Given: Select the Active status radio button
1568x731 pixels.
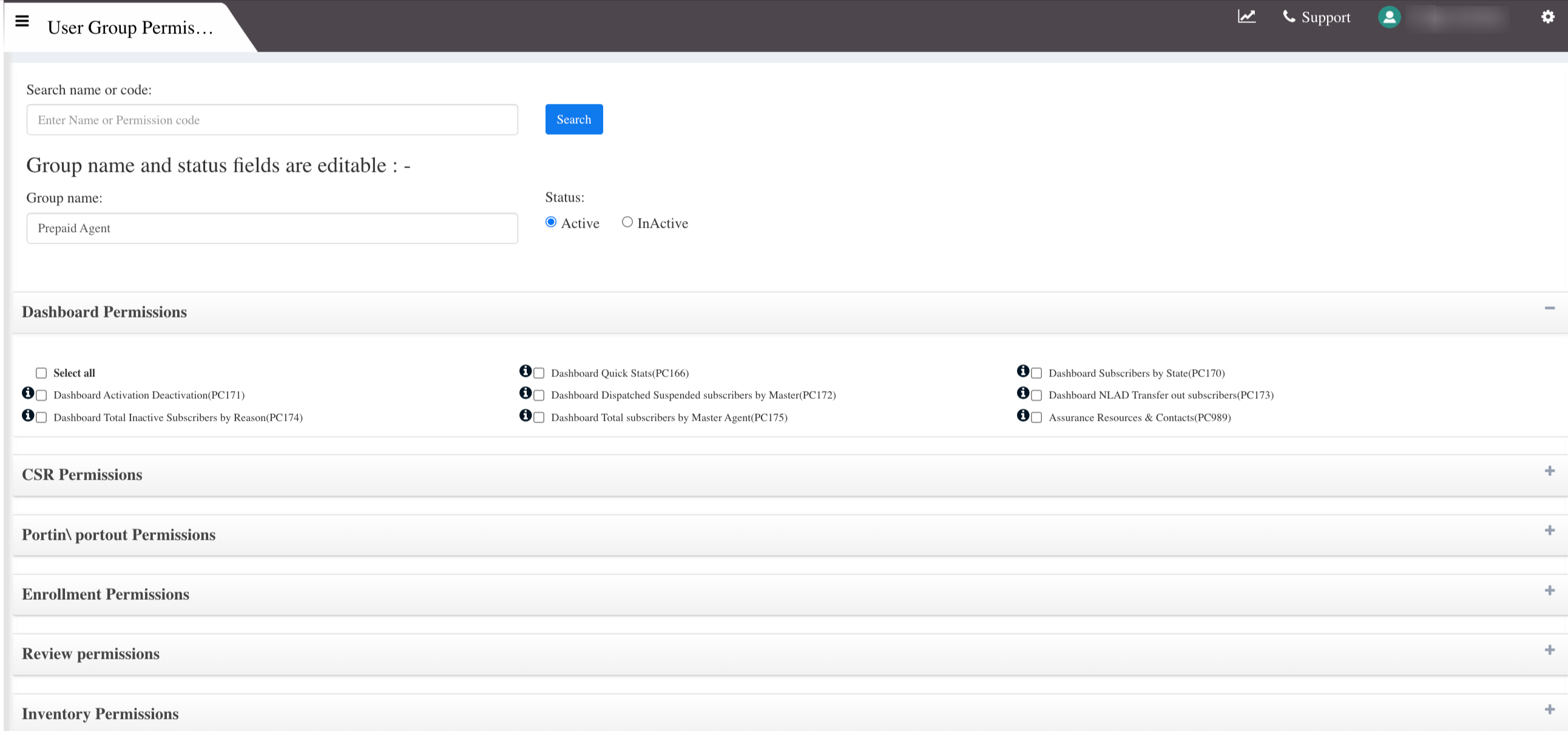Looking at the screenshot, I should (551, 222).
